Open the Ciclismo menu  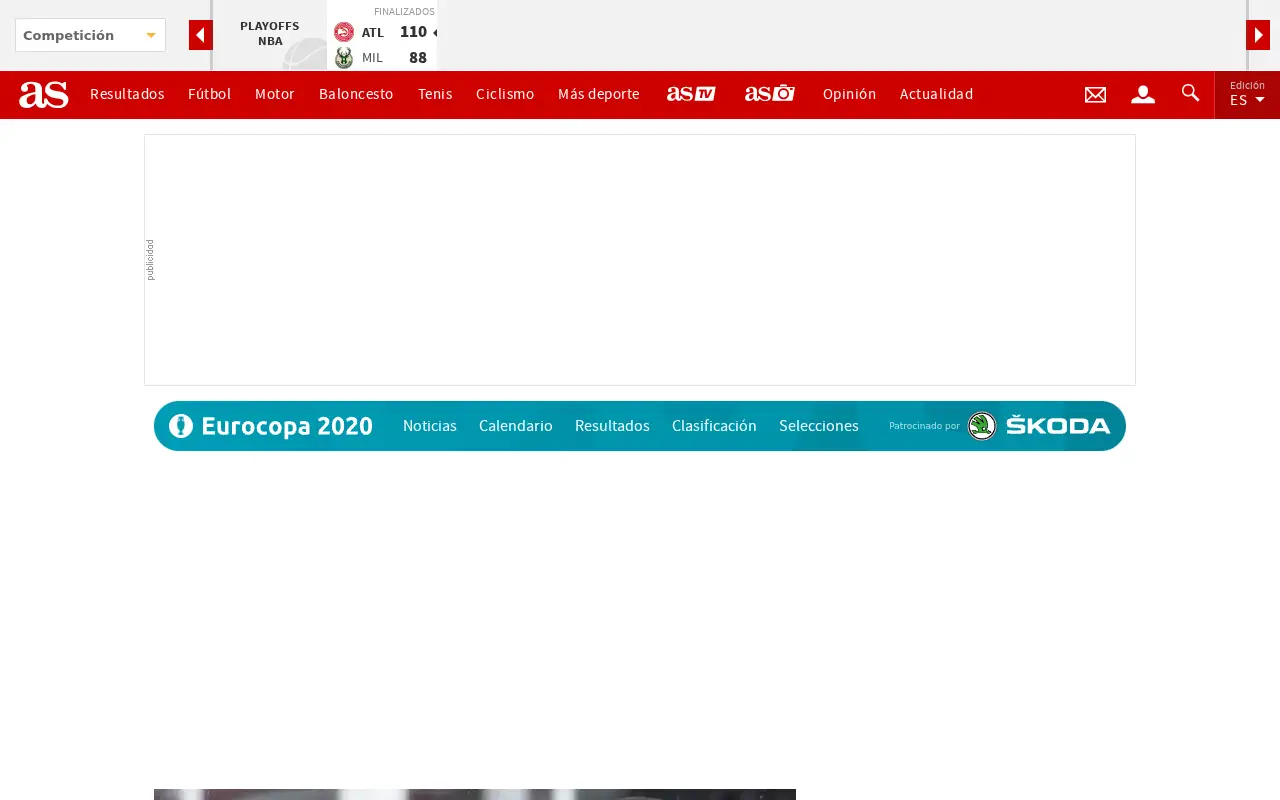(505, 94)
